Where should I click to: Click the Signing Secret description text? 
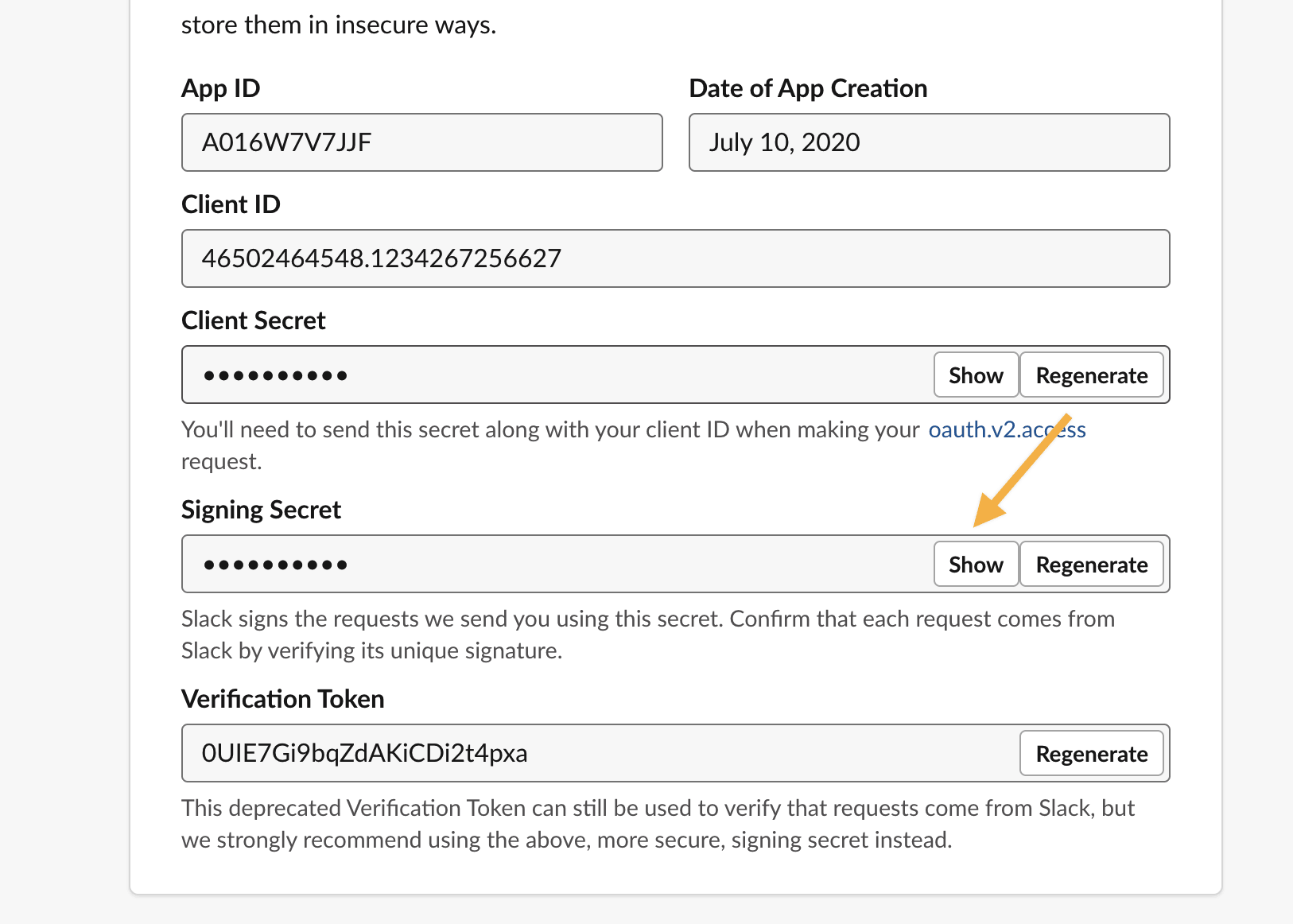[648, 635]
